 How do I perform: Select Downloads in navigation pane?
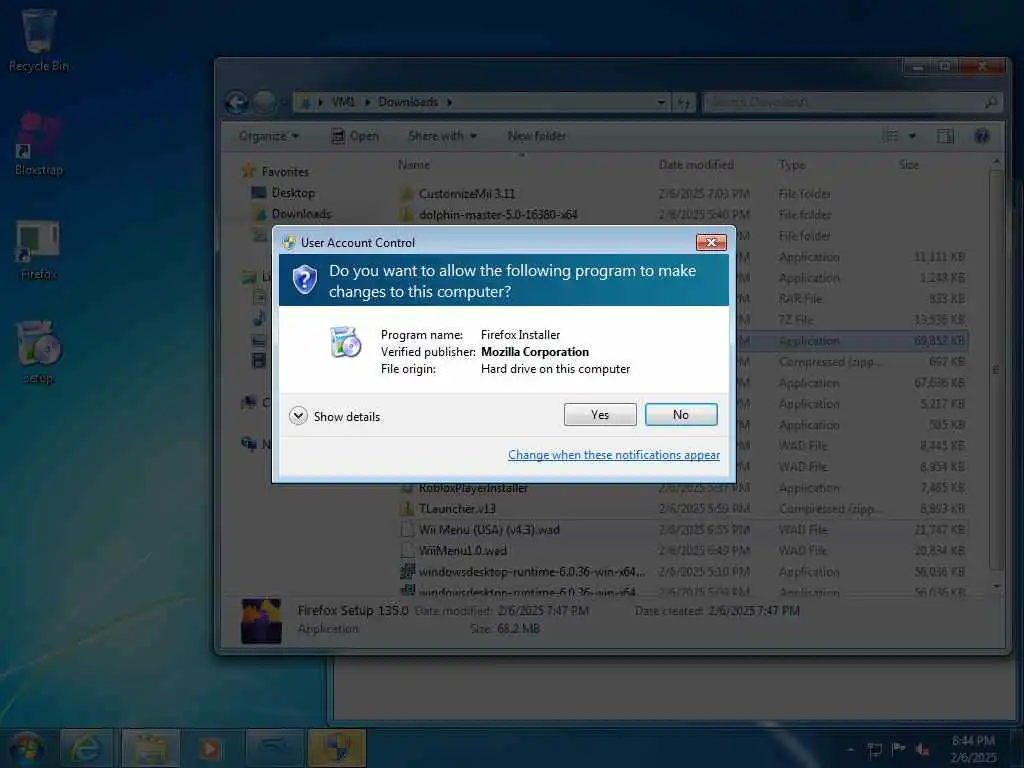(301, 214)
